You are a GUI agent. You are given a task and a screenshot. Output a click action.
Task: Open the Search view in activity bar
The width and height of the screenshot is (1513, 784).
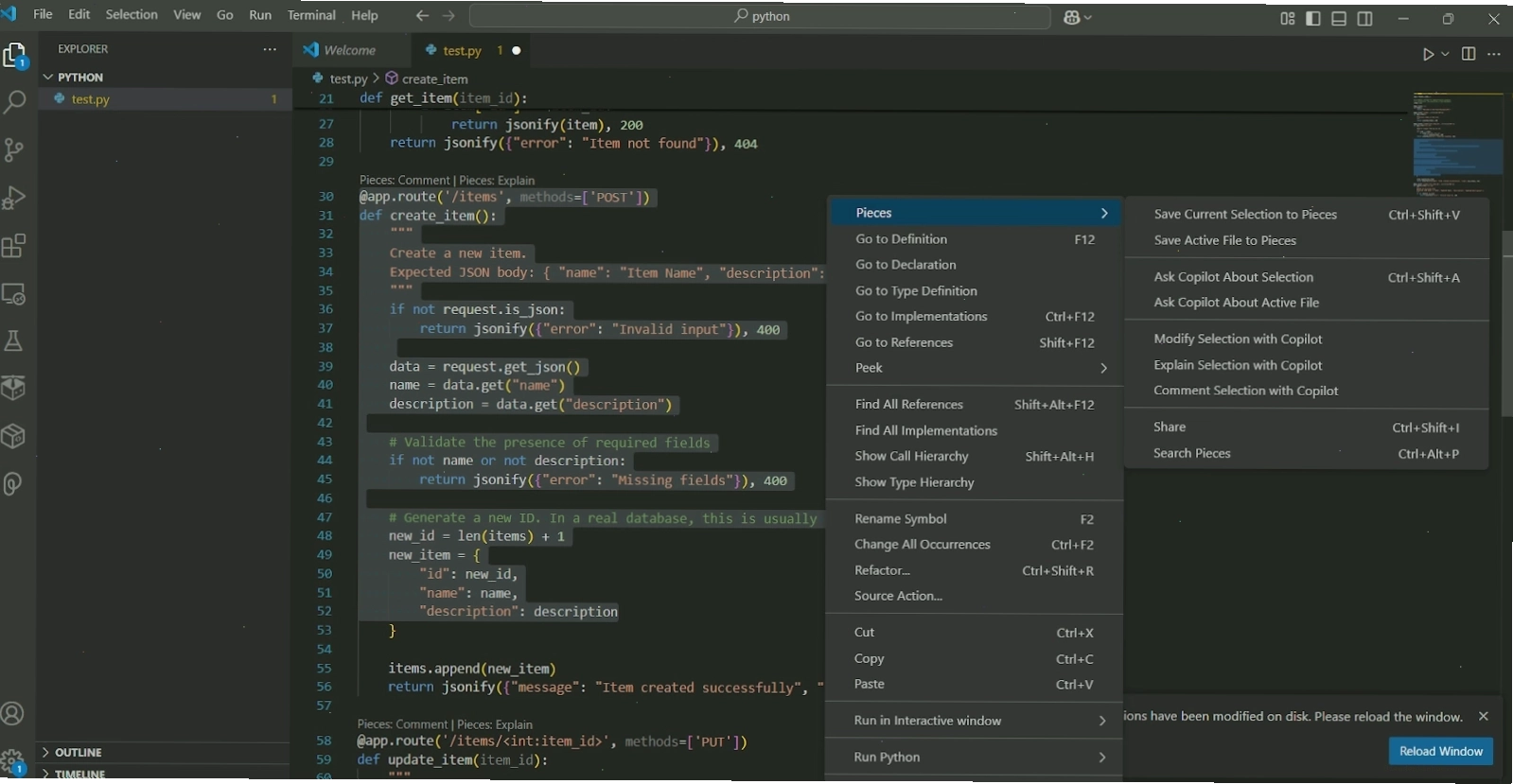[x=14, y=102]
